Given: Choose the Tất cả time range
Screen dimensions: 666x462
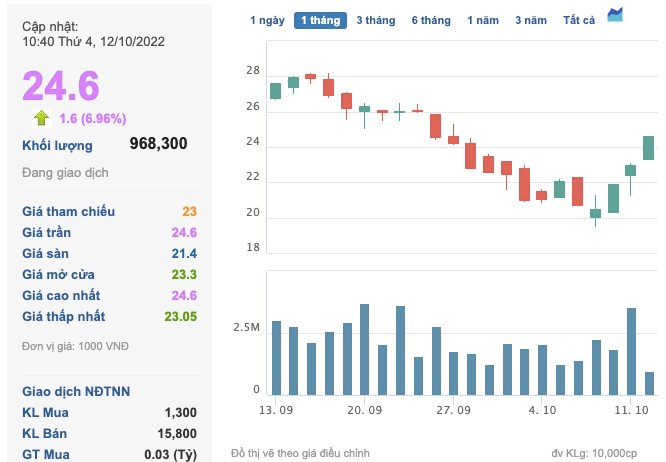Looking at the screenshot, I should click(x=579, y=20).
